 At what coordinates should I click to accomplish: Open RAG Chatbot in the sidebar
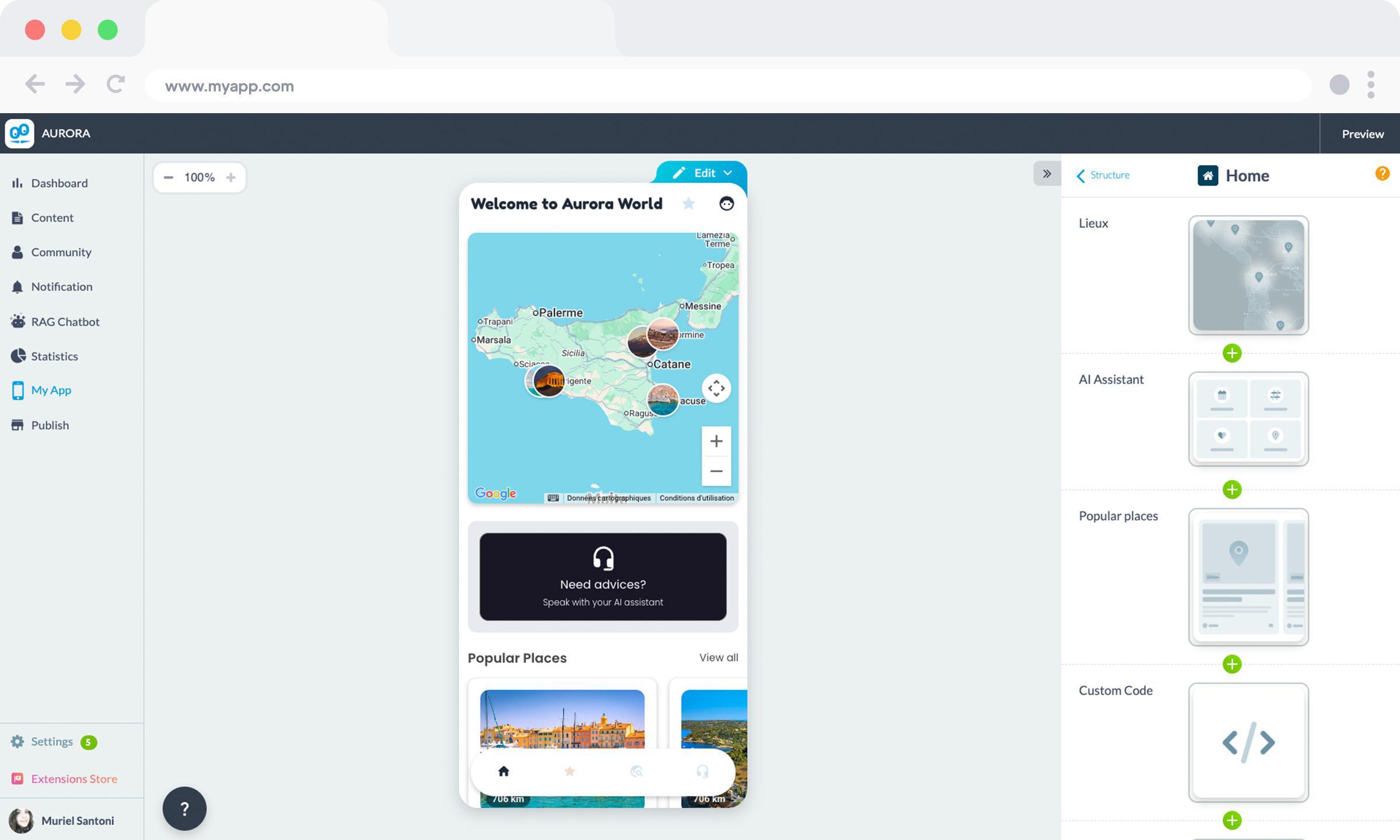65,321
